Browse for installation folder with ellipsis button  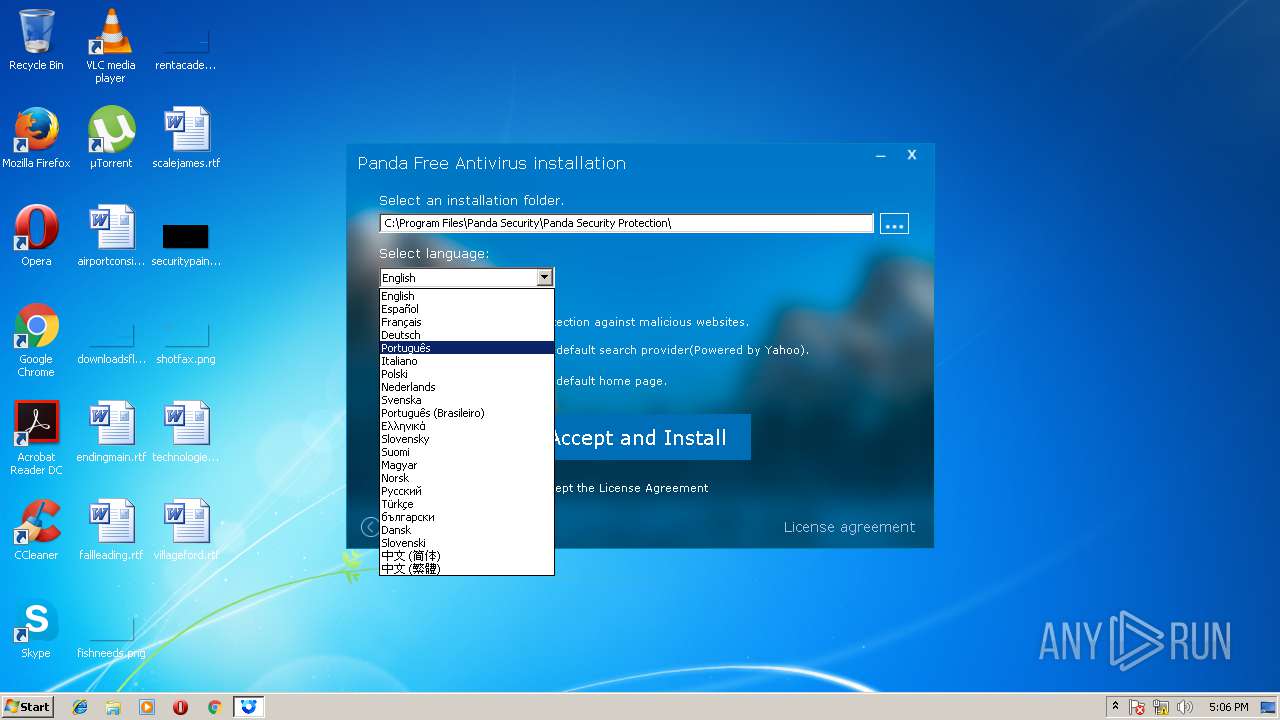coord(894,224)
